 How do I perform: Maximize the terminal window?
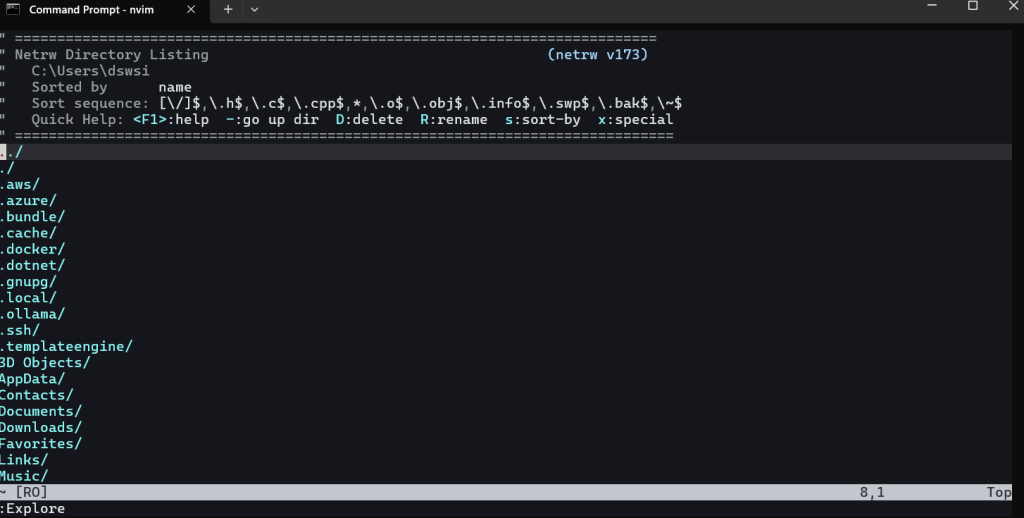click(972, 6)
